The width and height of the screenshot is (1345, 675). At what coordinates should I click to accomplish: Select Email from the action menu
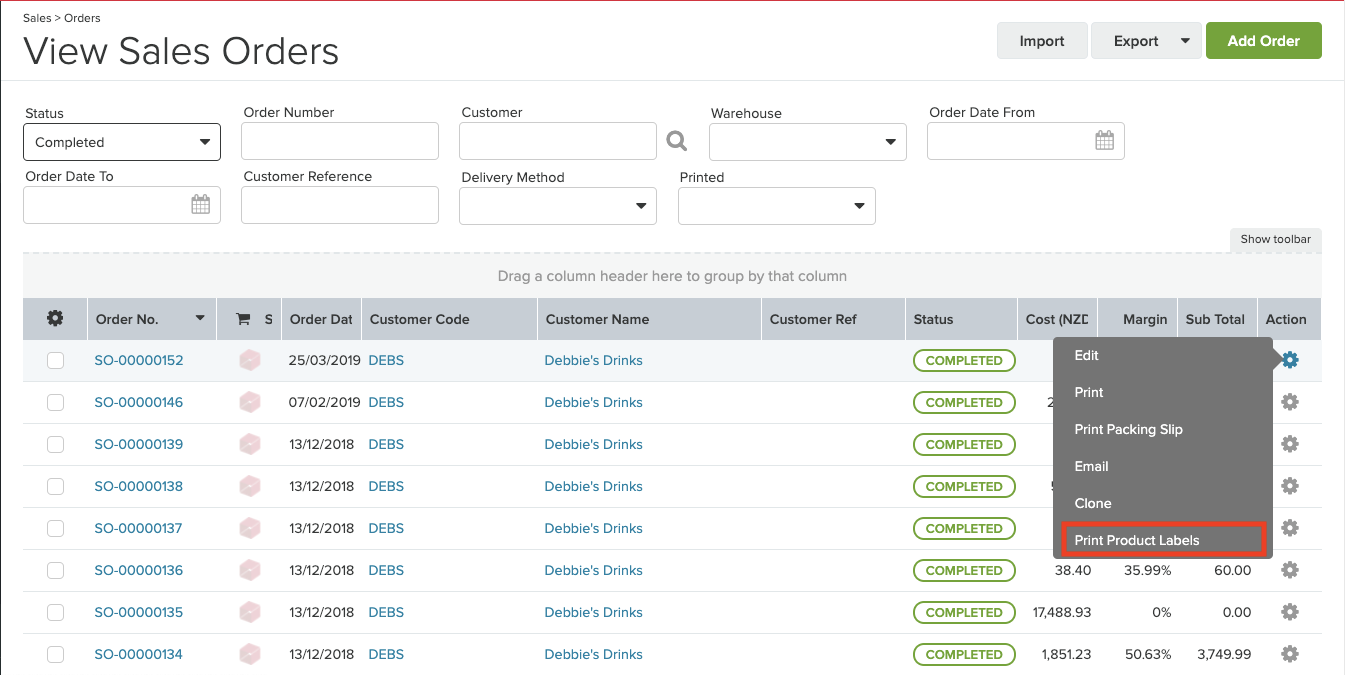tap(1091, 466)
